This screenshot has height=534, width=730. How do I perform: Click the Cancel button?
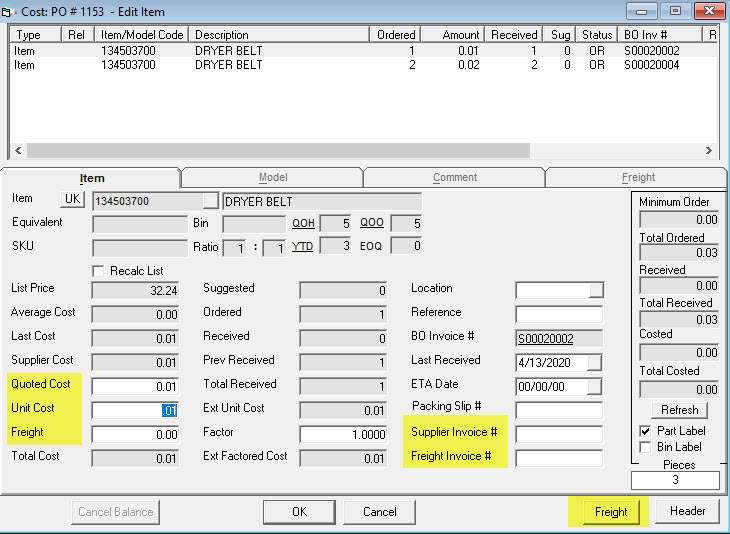(379, 512)
